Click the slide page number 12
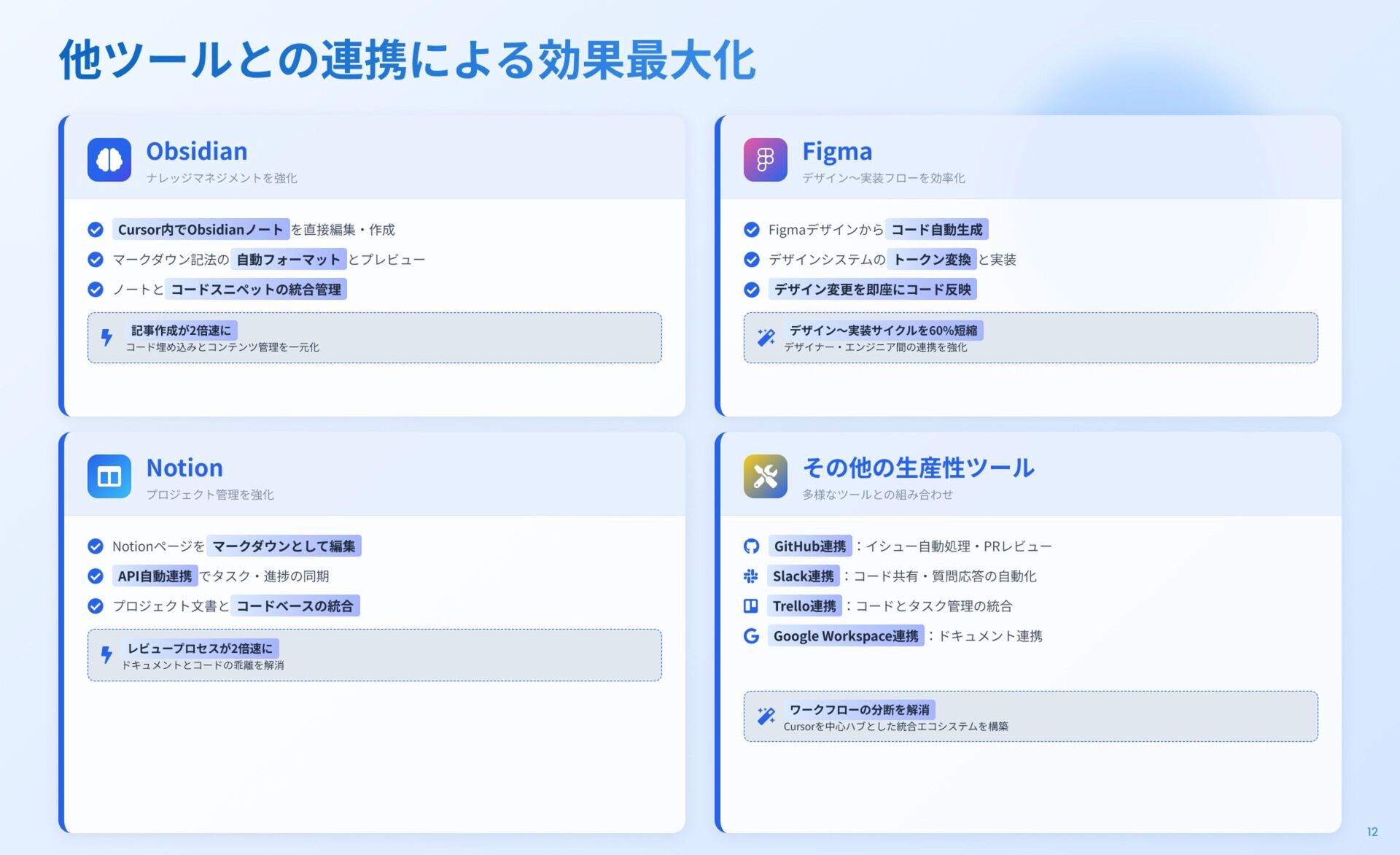 [x=1372, y=832]
